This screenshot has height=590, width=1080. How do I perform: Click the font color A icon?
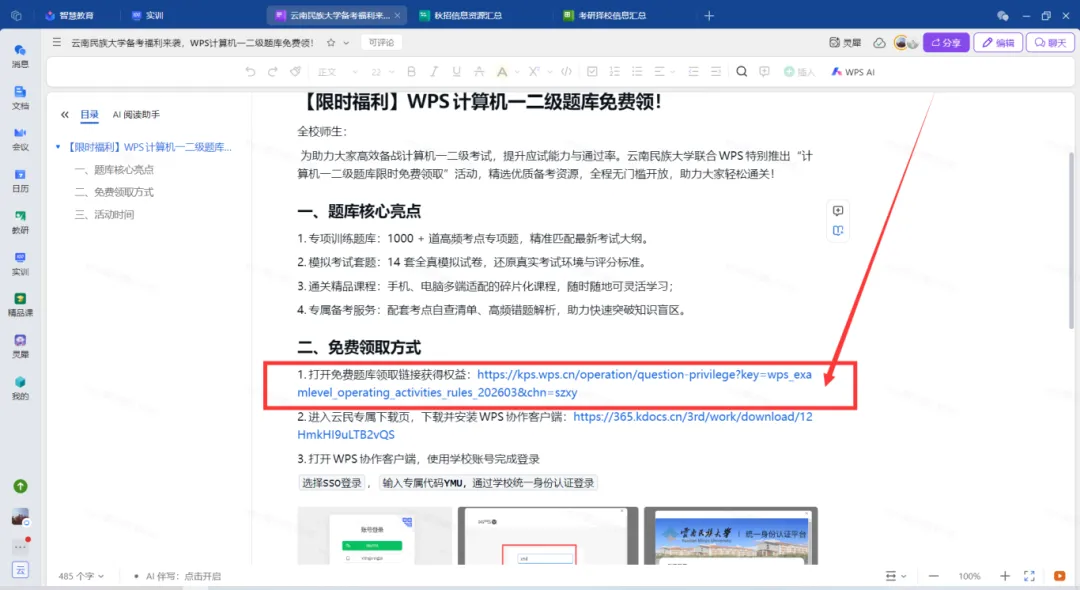tap(502, 72)
